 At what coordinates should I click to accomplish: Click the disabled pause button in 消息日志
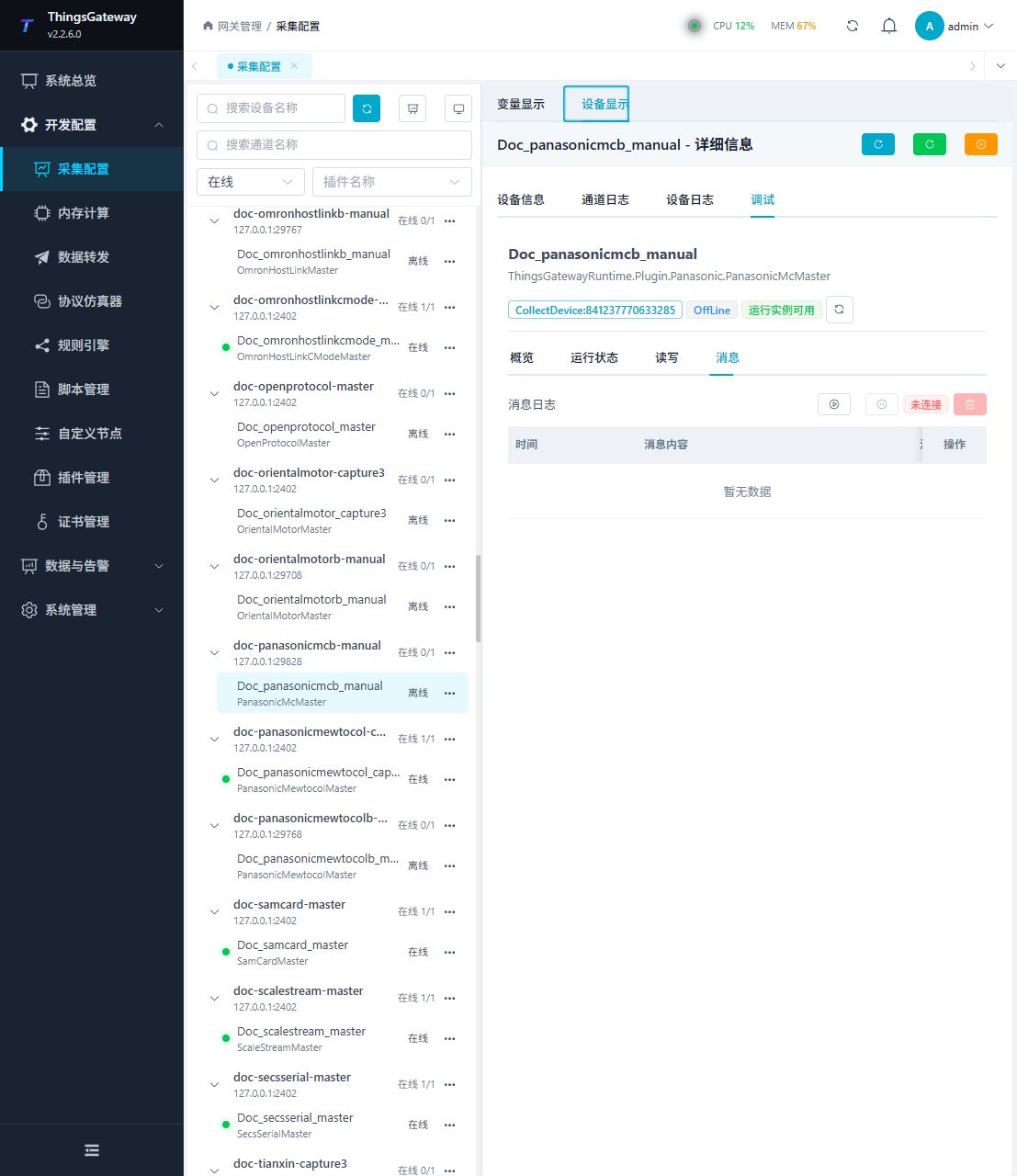tap(882, 404)
